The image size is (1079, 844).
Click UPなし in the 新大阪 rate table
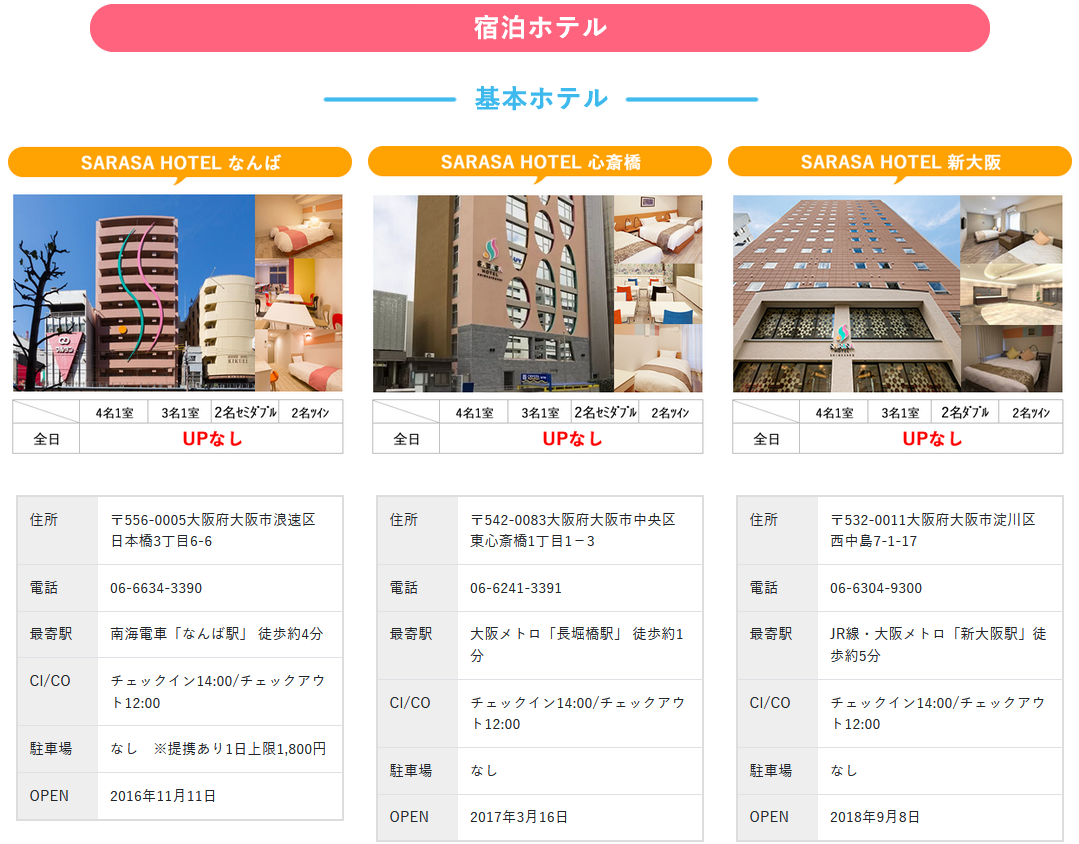932,439
